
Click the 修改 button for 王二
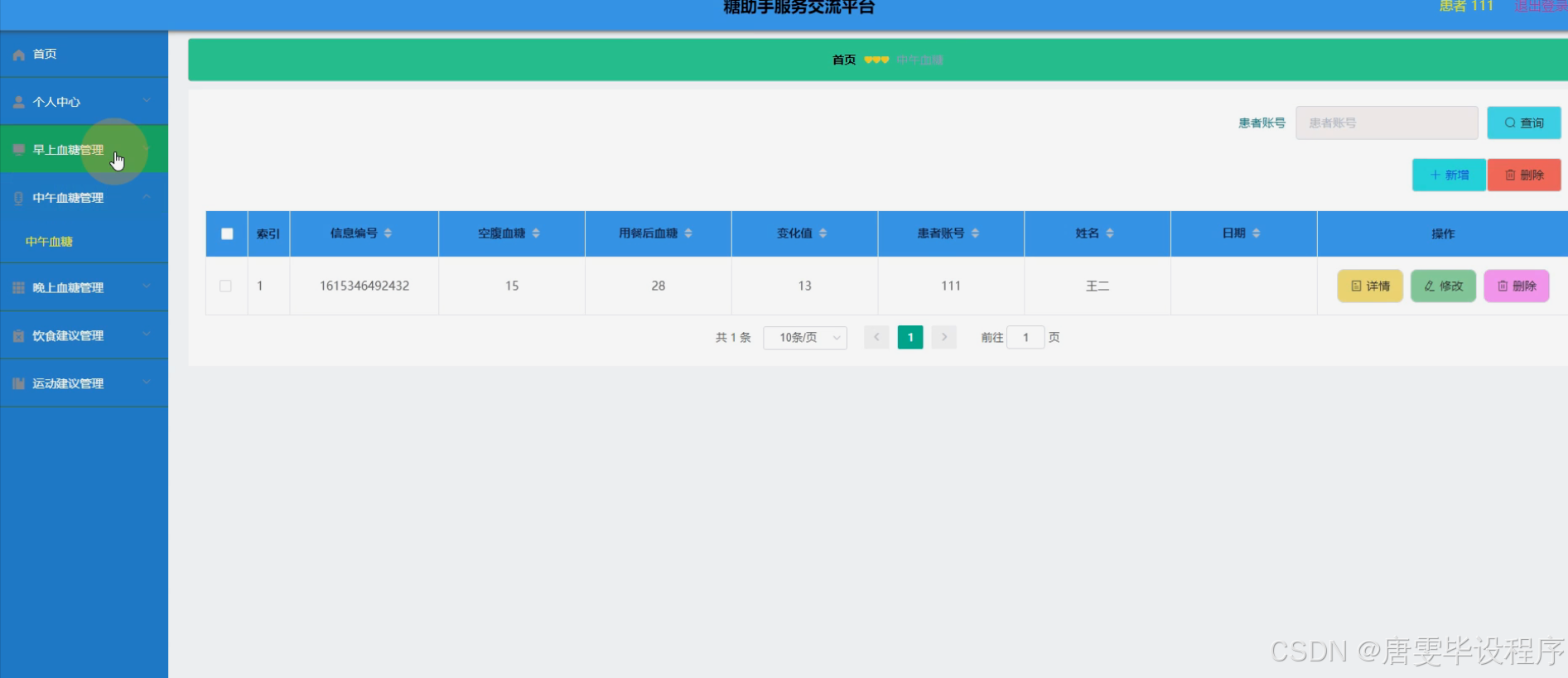pyautogui.click(x=1444, y=286)
